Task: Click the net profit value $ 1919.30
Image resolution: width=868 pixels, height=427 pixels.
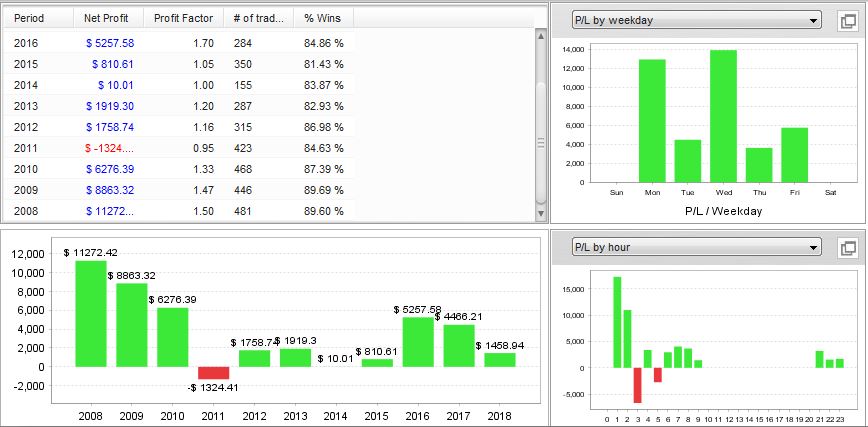Action: 110,106
